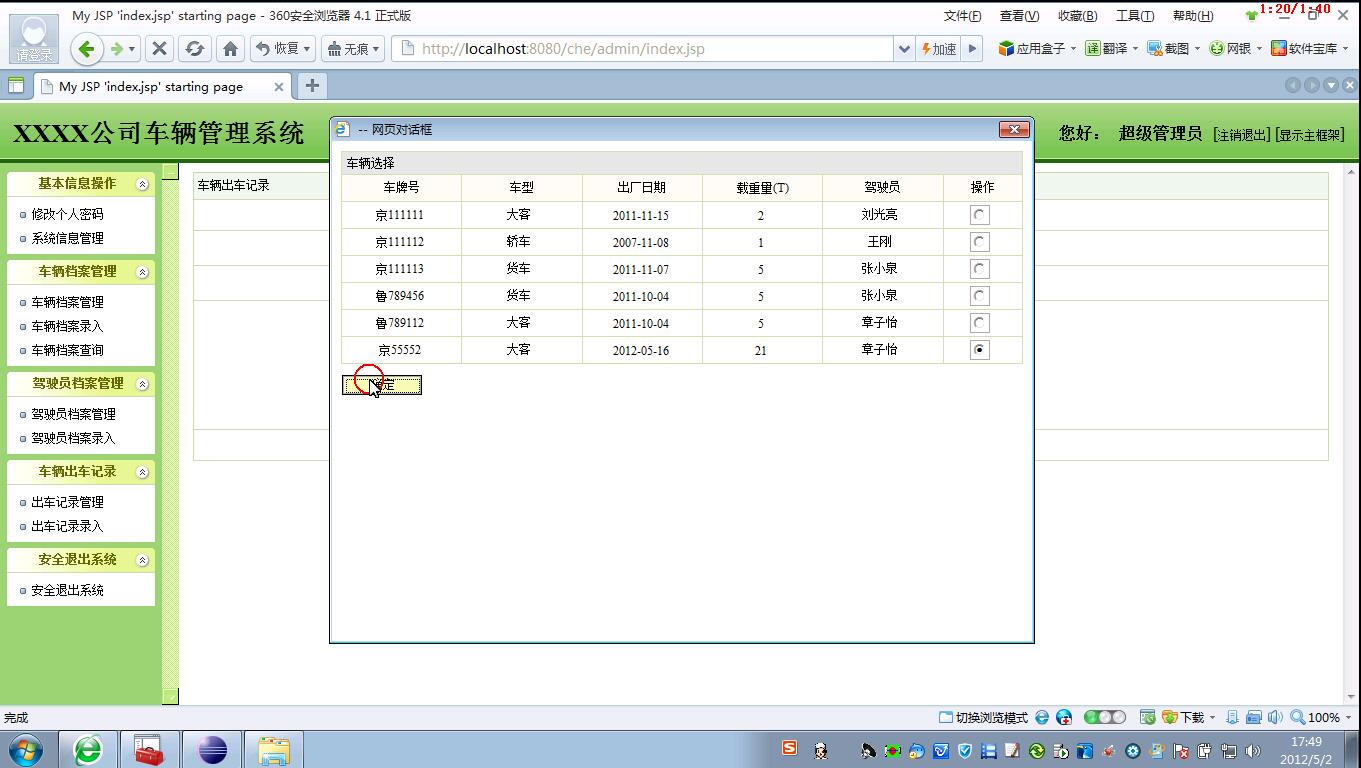
Task: Open a new tab with plus button
Action: click(312, 86)
